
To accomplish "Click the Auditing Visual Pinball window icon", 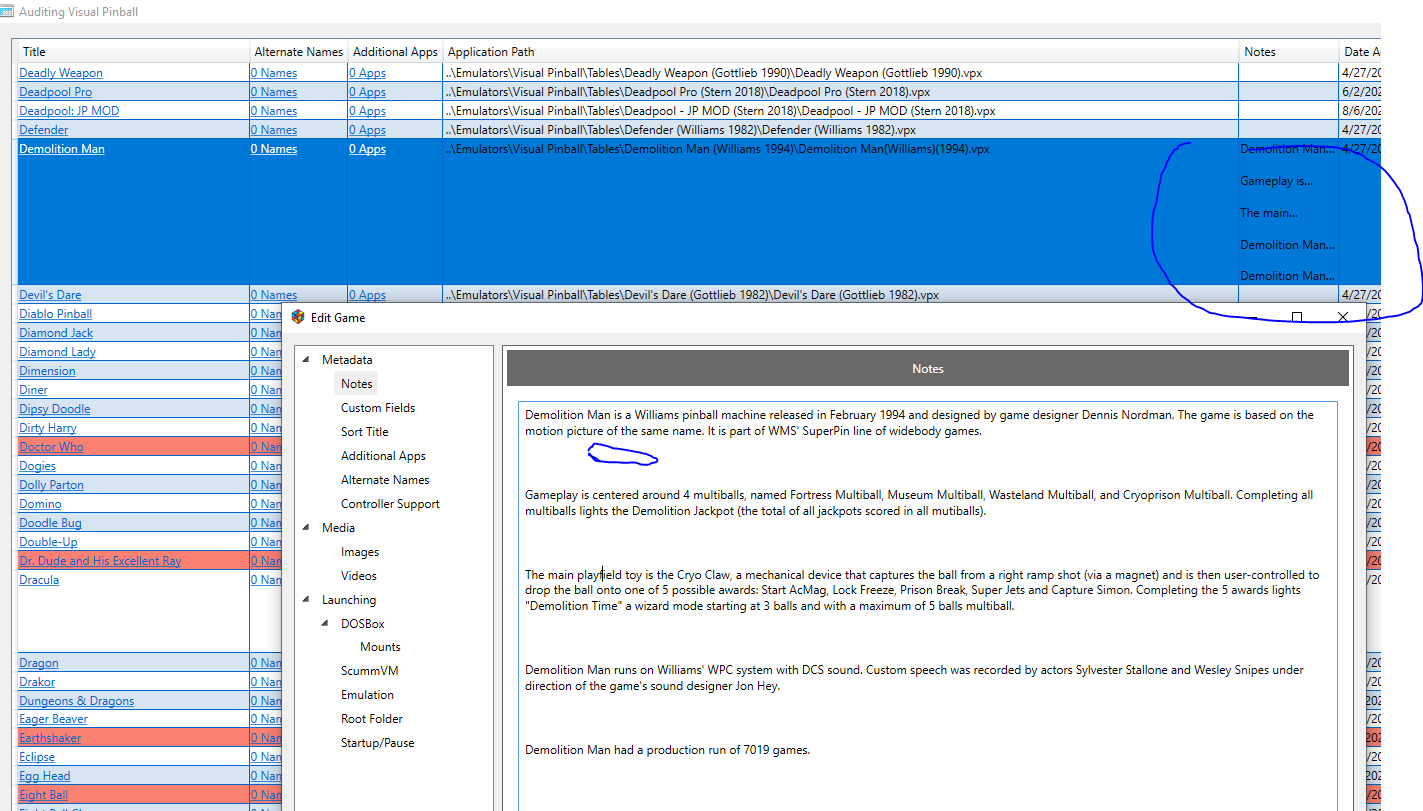I will pos(7,12).
